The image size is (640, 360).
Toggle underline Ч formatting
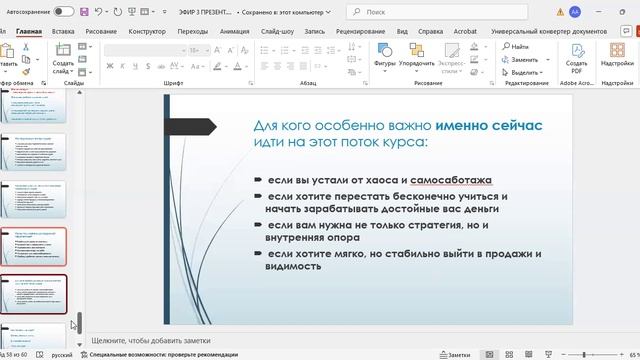[135, 66]
